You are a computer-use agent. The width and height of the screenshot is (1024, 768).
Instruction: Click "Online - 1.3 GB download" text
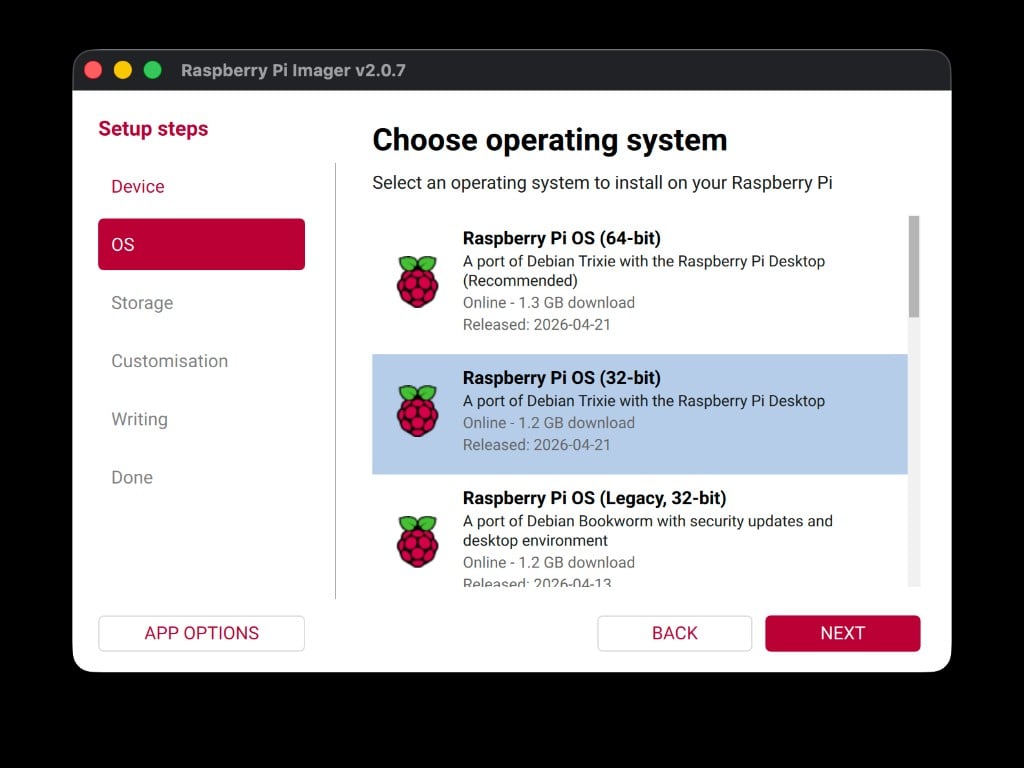pos(549,303)
